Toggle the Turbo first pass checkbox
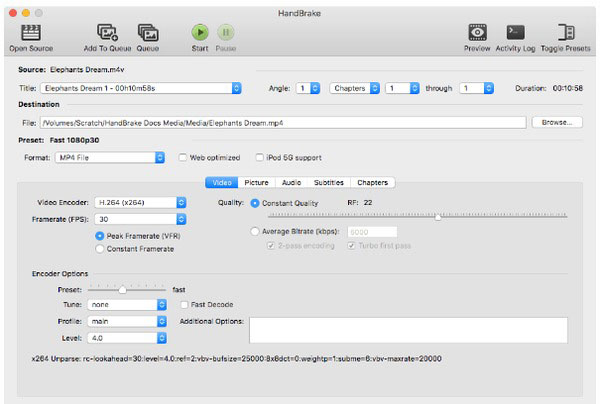 [x=351, y=246]
